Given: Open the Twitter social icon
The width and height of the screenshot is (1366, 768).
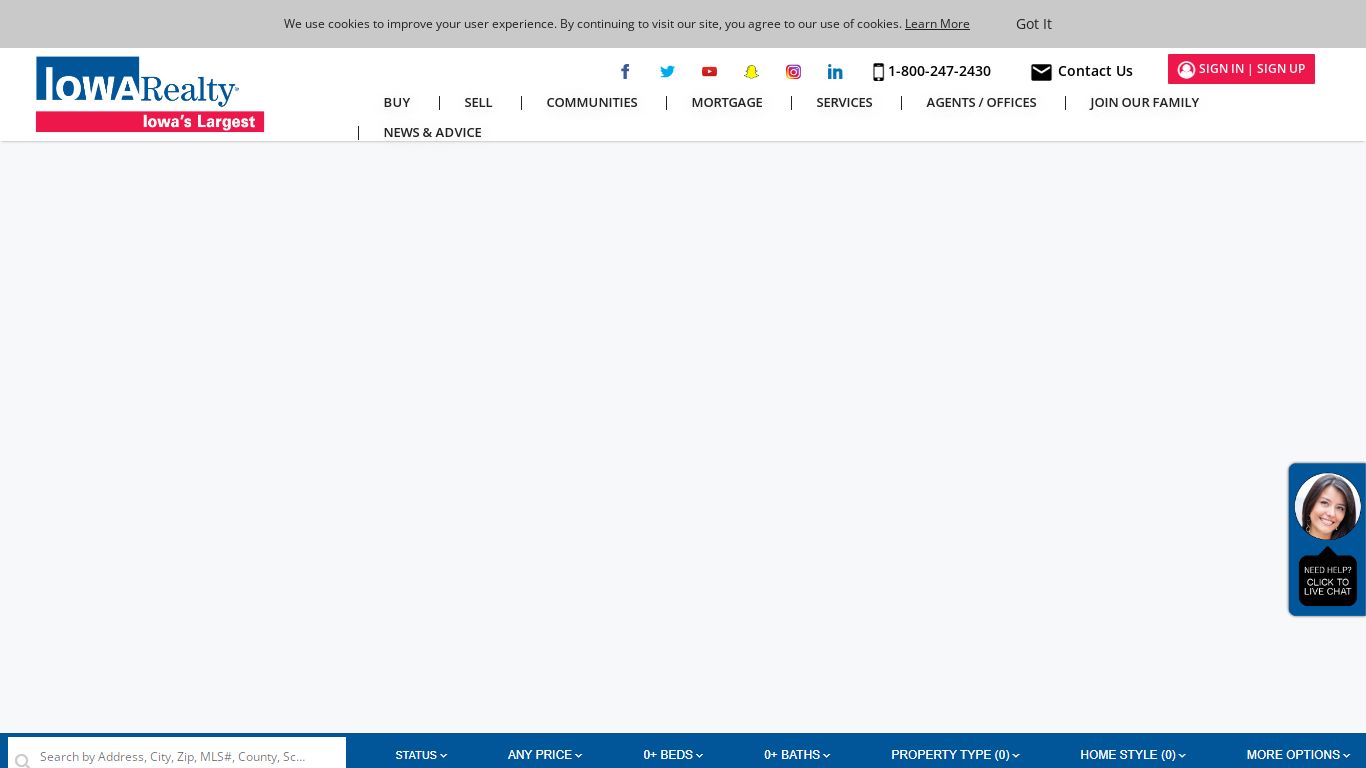Looking at the screenshot, I should pos(667,71).
